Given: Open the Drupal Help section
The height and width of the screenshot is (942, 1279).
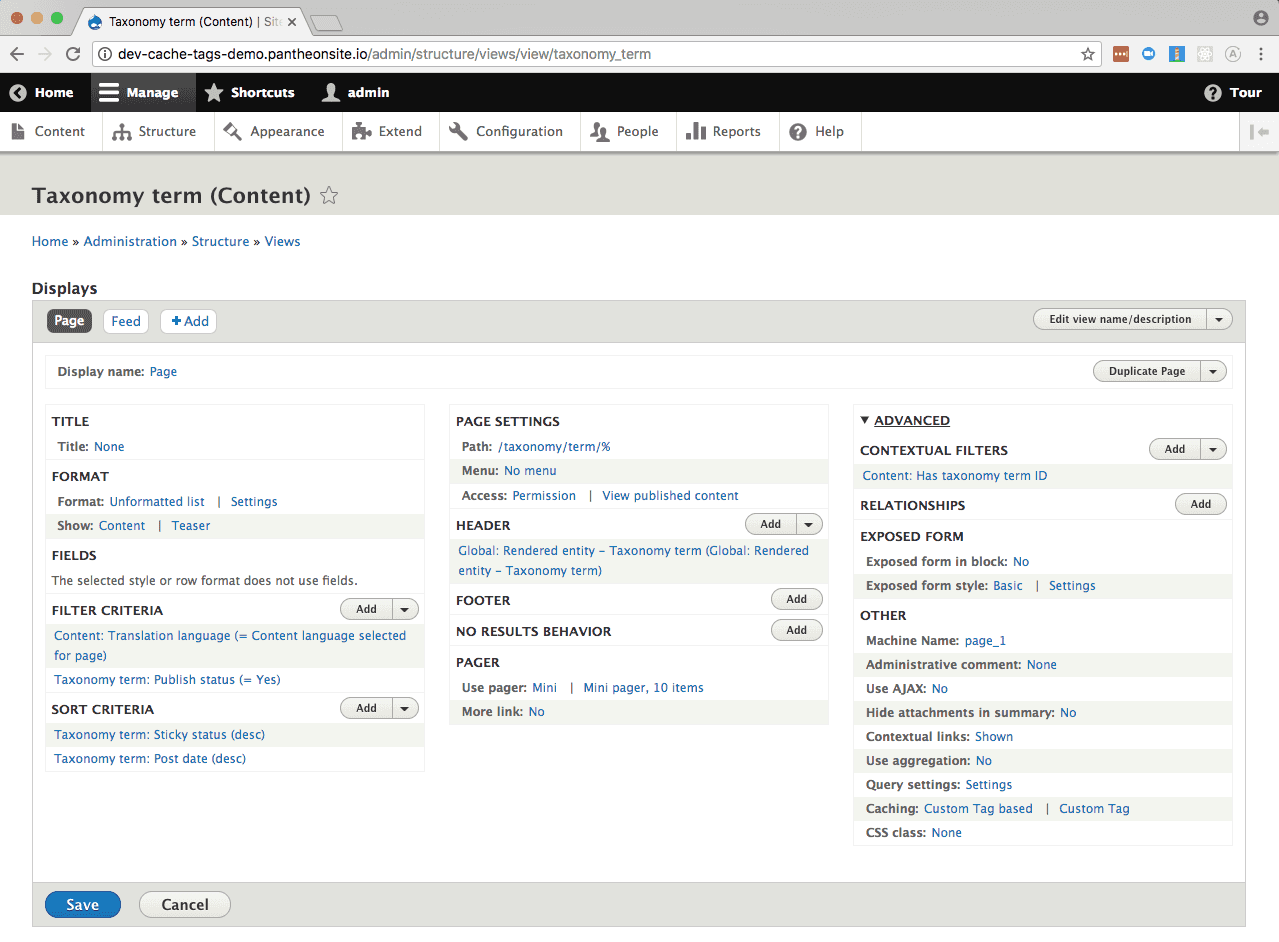Looking at the screenshot, I should point(828,131).
